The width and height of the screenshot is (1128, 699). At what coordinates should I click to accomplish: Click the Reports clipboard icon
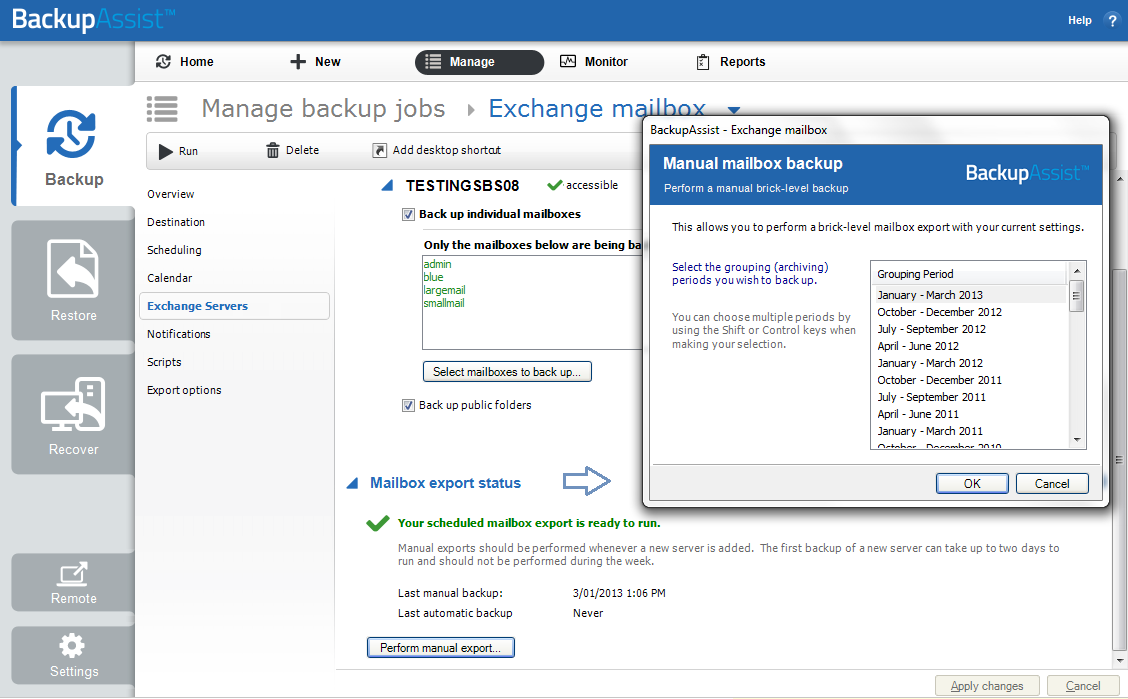coord(703,62)
